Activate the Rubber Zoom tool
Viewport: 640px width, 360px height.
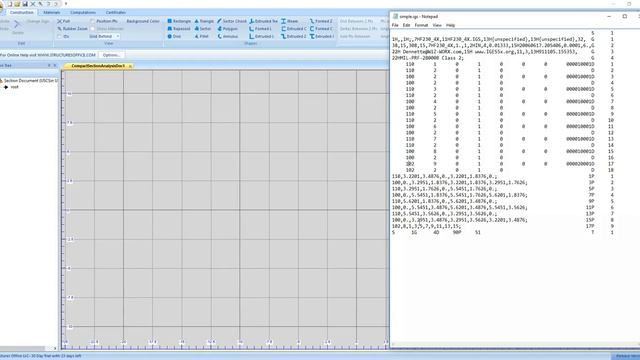[72, 29]
